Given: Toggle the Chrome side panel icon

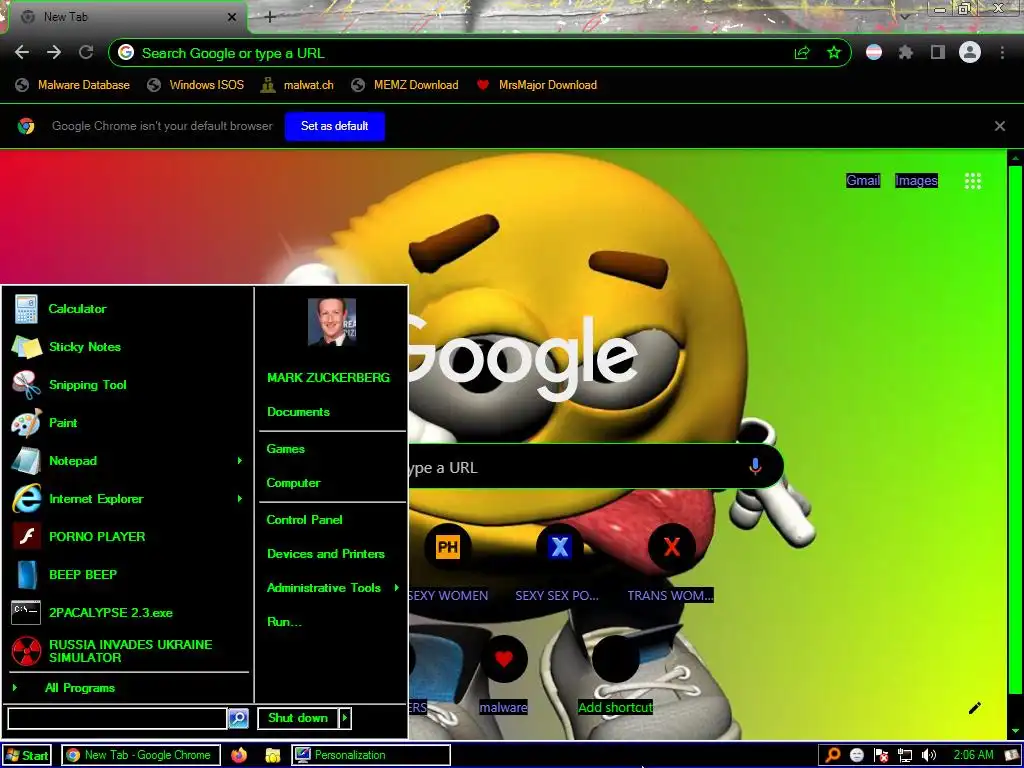Looking at the screenshot, I should [x=938, y=52].
